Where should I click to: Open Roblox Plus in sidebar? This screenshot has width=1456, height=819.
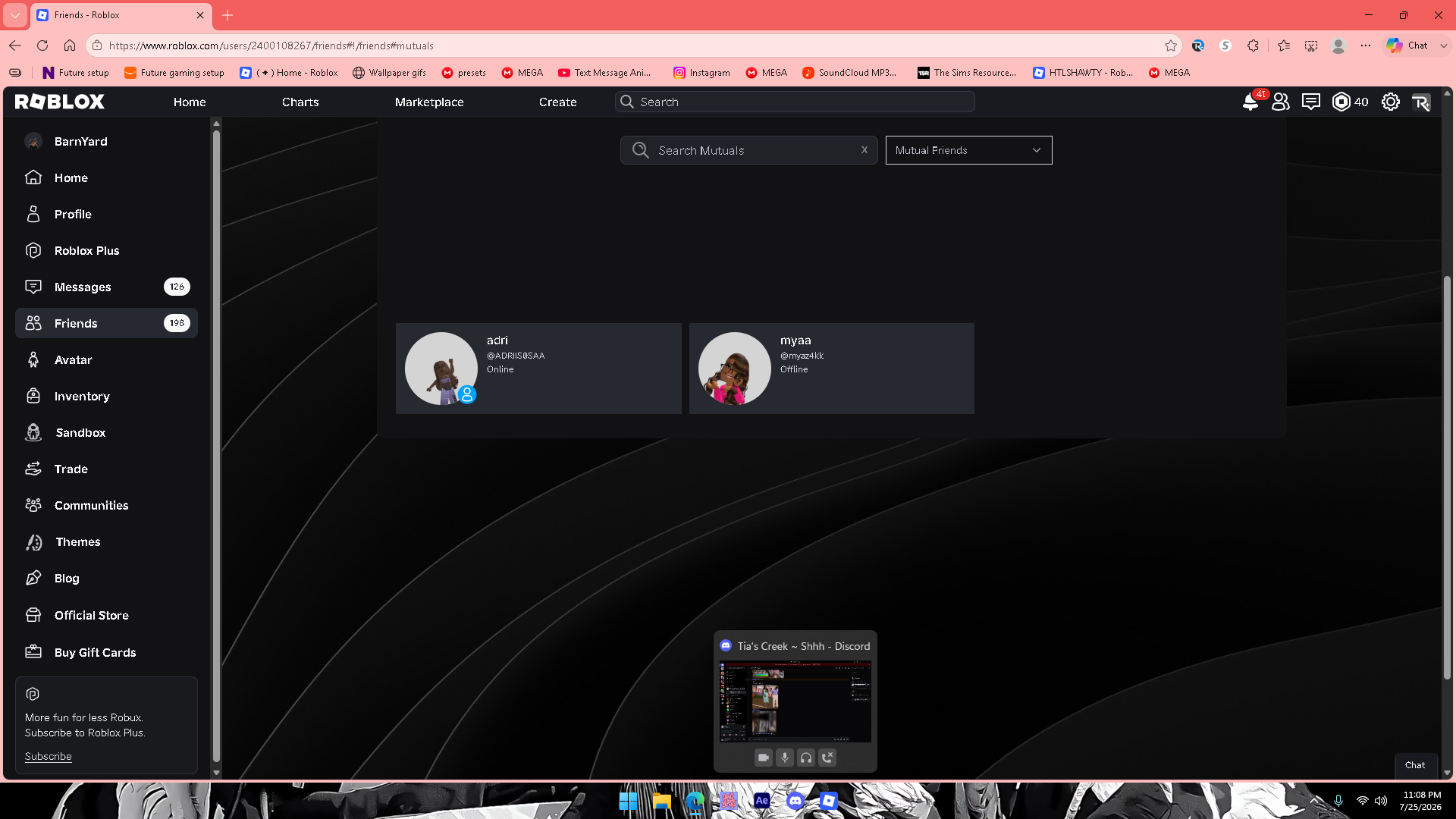106,250
